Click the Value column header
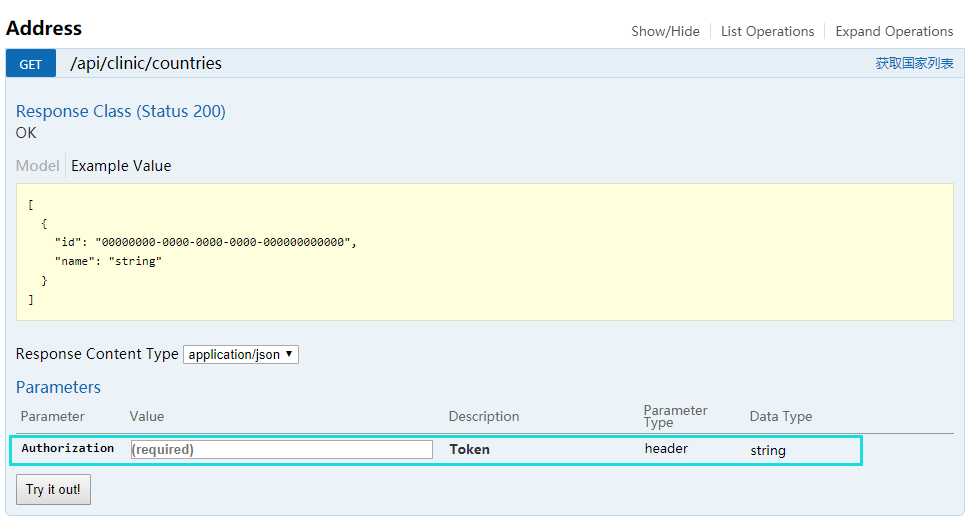 [147, 416]
